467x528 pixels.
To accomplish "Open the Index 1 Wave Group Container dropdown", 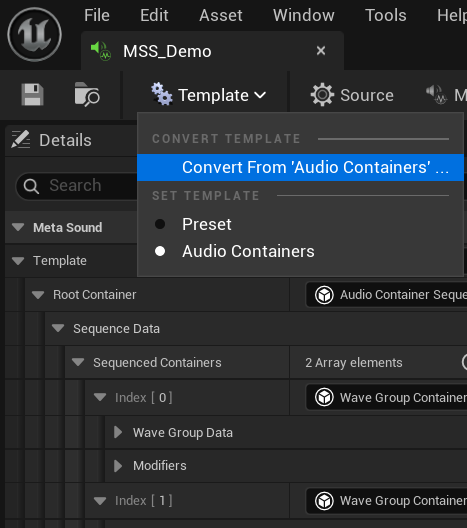I will tap(386, 501).
